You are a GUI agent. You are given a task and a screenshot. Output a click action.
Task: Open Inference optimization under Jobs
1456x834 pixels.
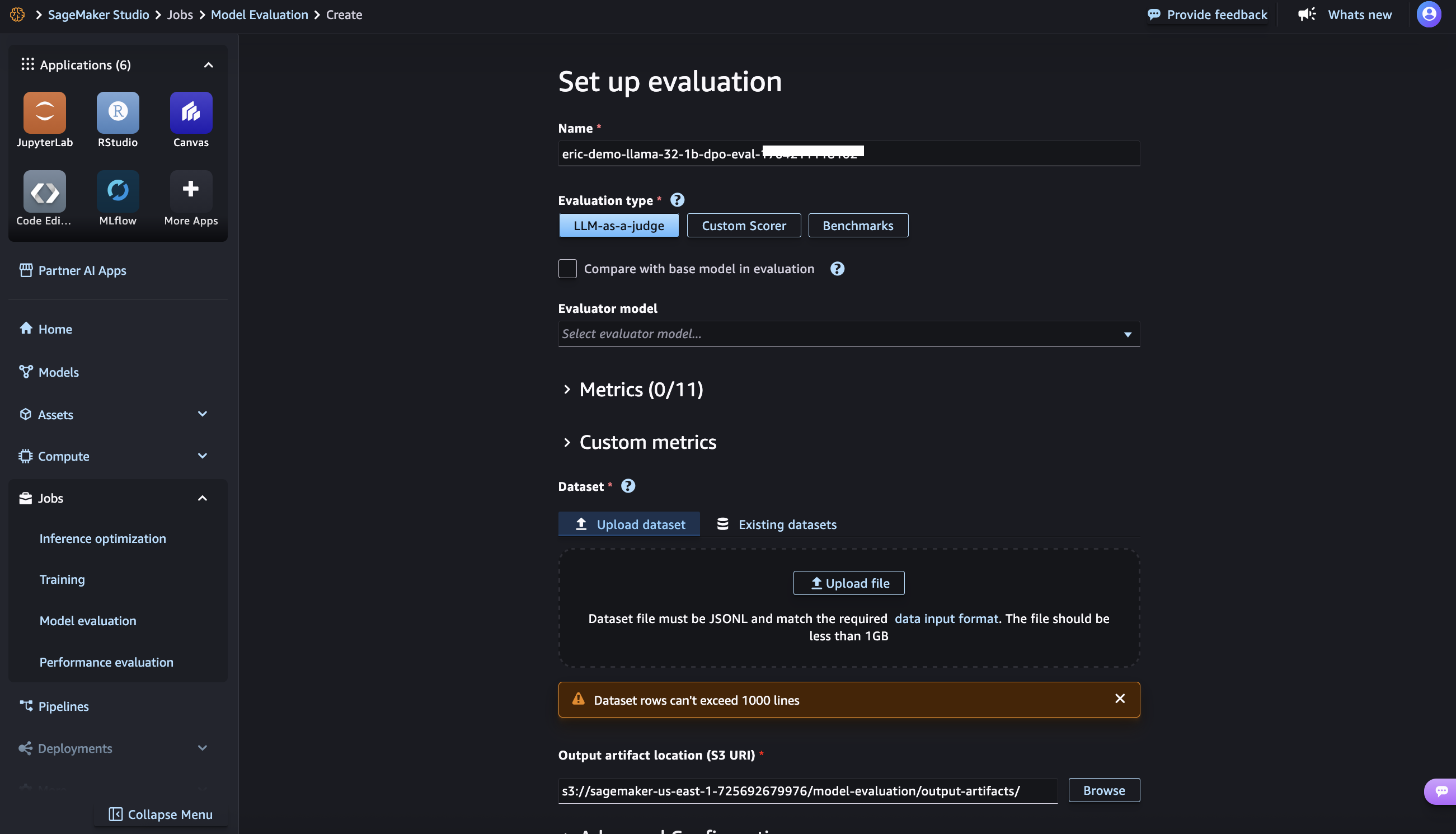click(102, 538)
